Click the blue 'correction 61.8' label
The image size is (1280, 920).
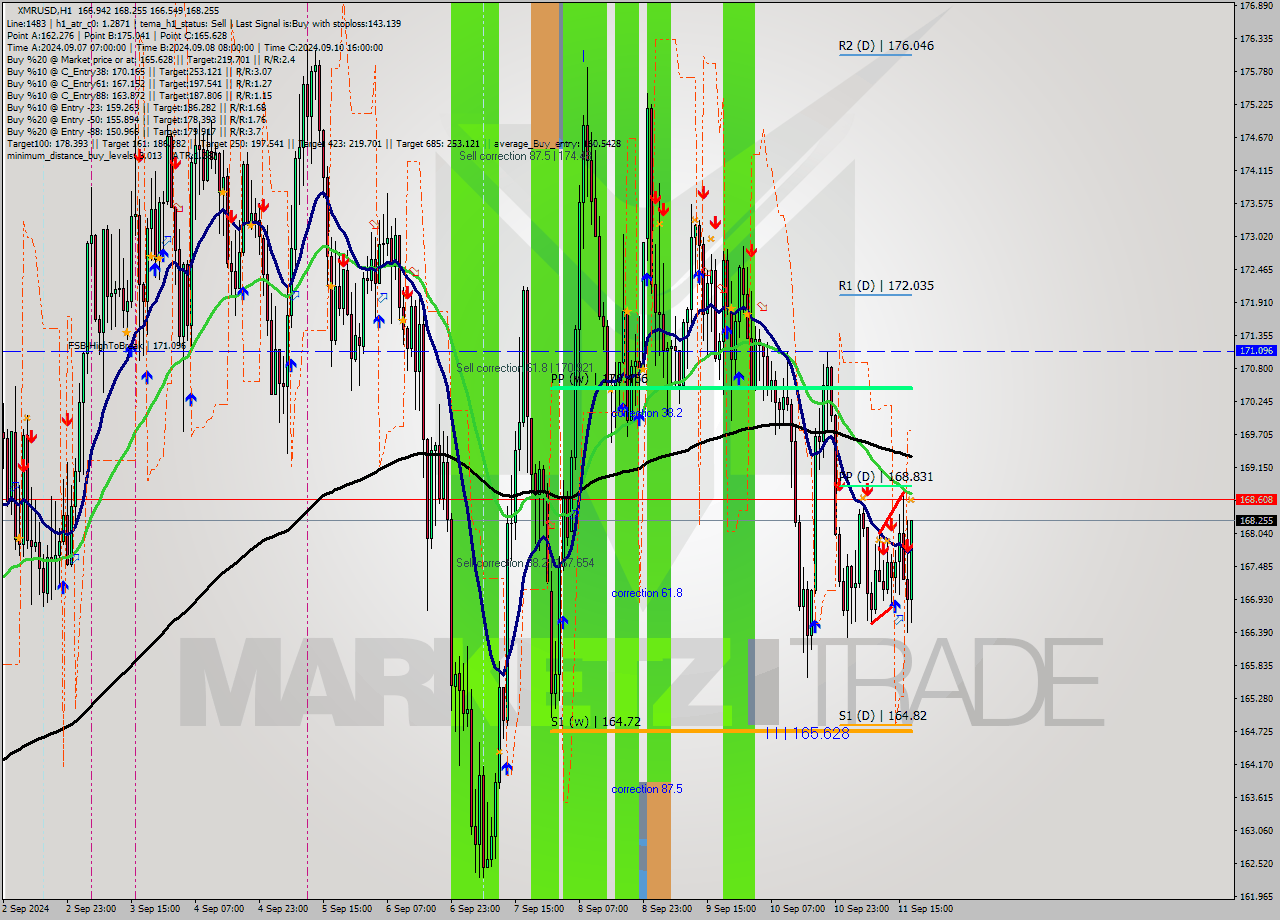tap(647, 593)
